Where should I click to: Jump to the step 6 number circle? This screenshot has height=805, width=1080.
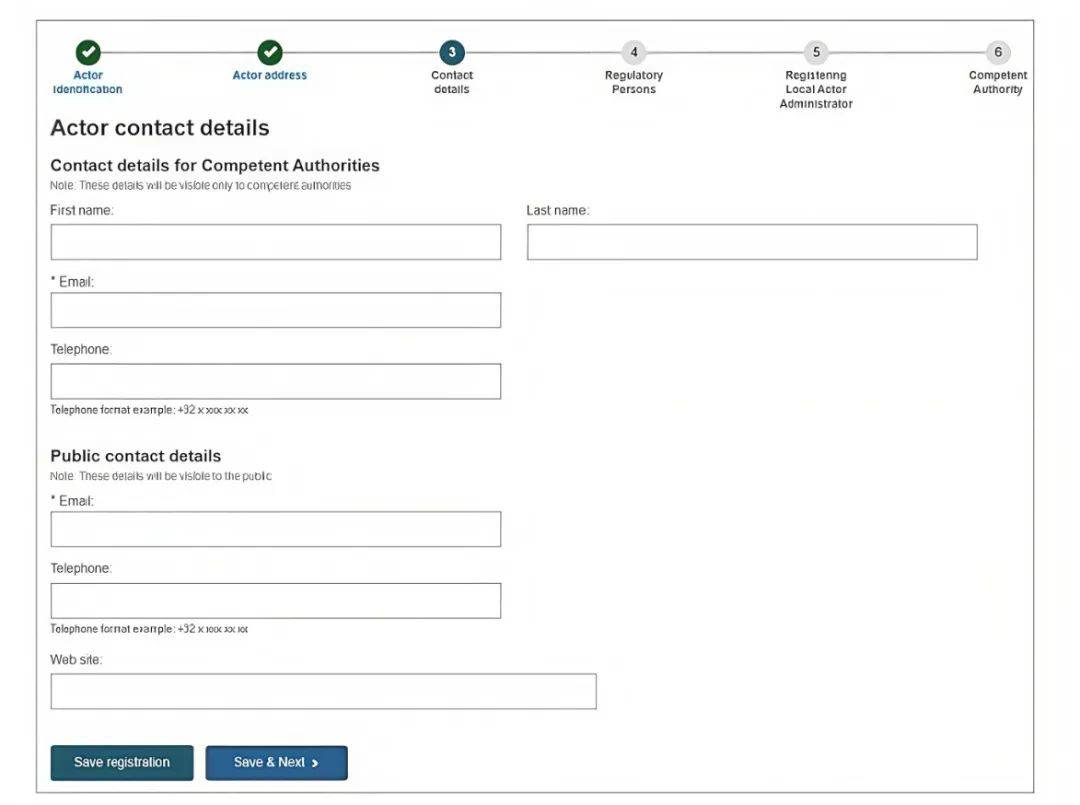tap(997, 52)
